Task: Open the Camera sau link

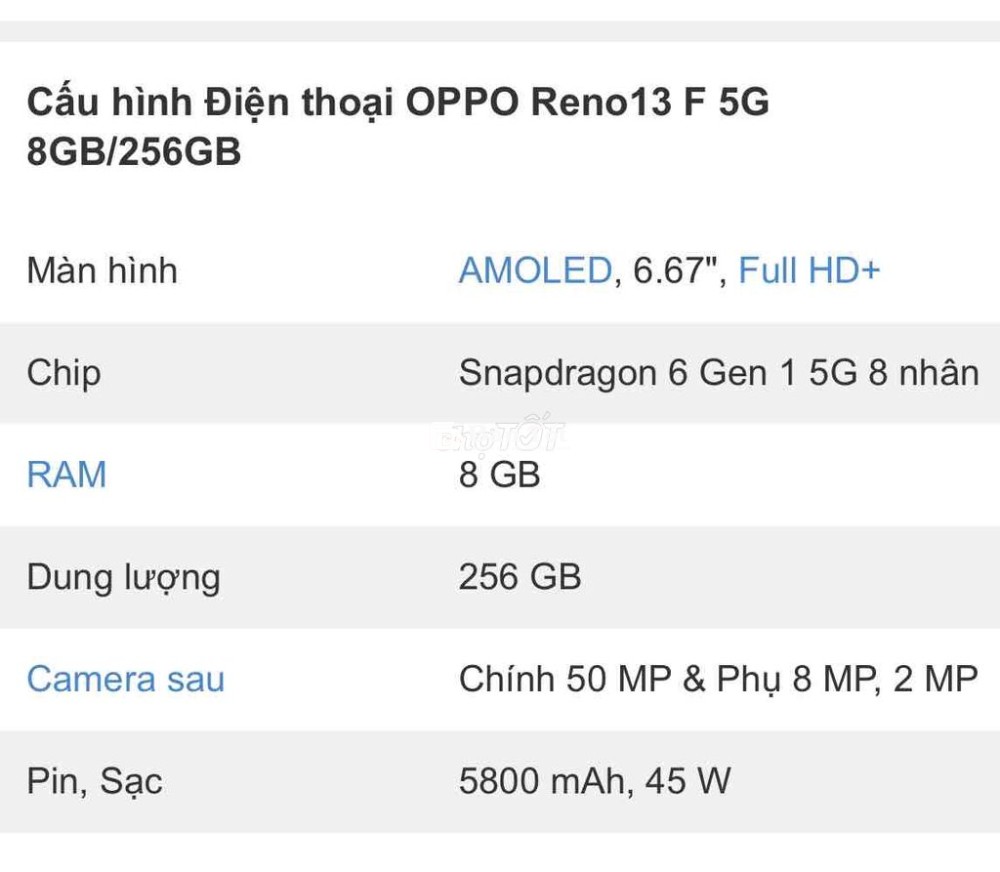Action: pos(126,679)
